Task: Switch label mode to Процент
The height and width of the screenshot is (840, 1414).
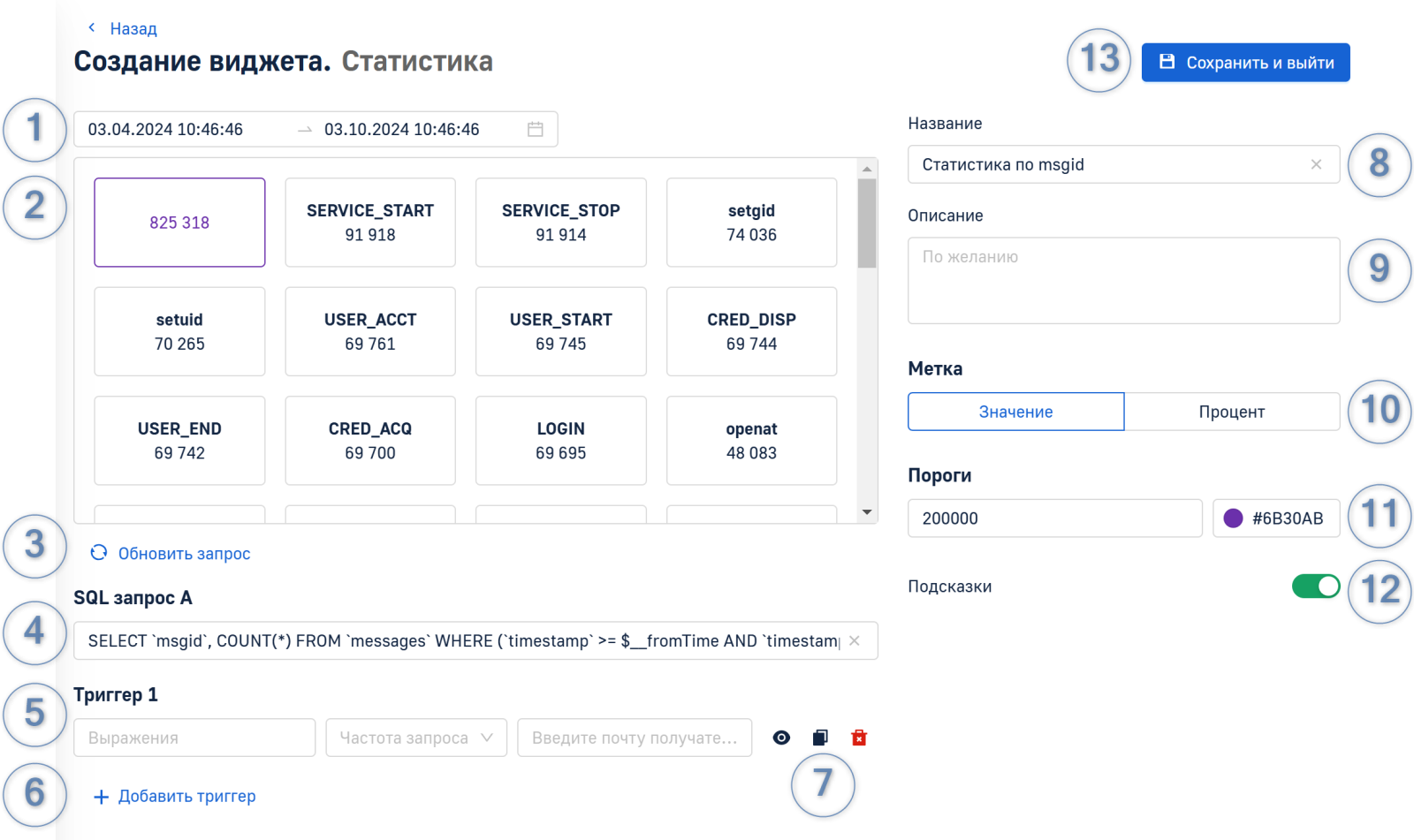Action: pyautogui.click(x=1231, y=412)
